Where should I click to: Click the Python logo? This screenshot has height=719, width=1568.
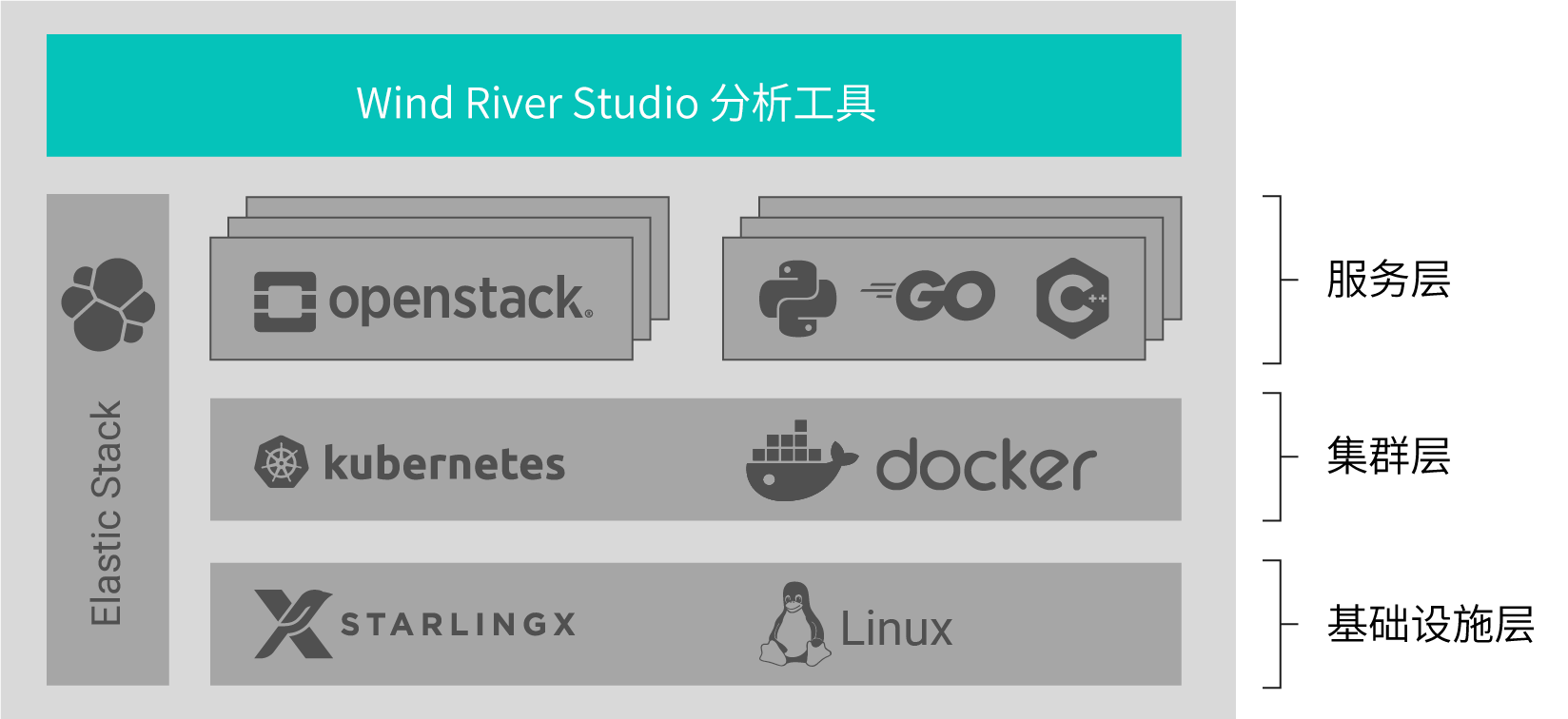(797, 299)
